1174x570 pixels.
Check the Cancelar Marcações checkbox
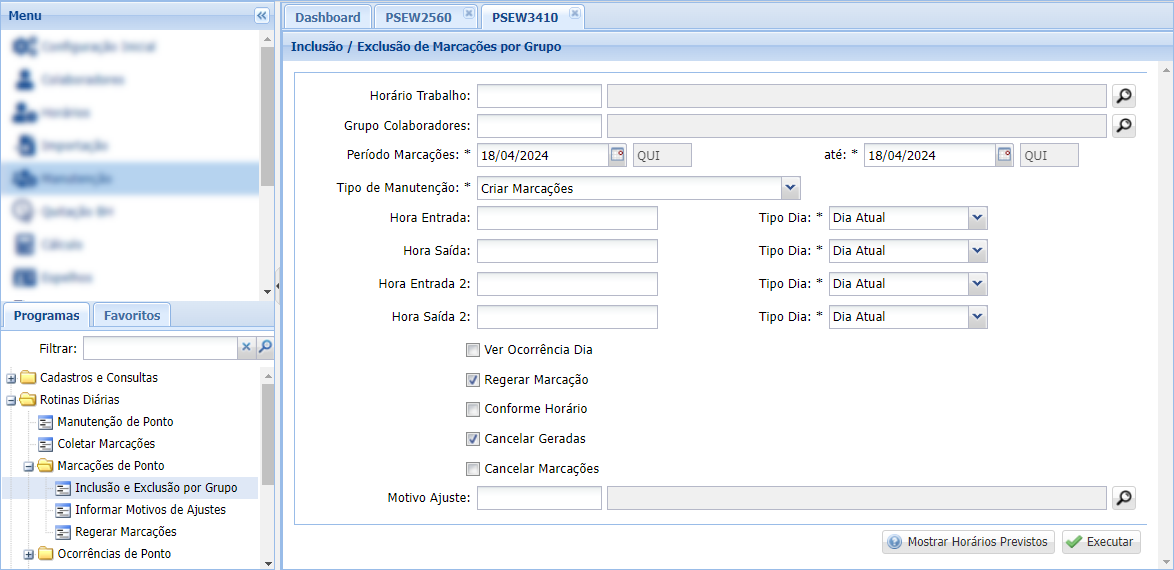pyautogui.click(x=473, y=469)
